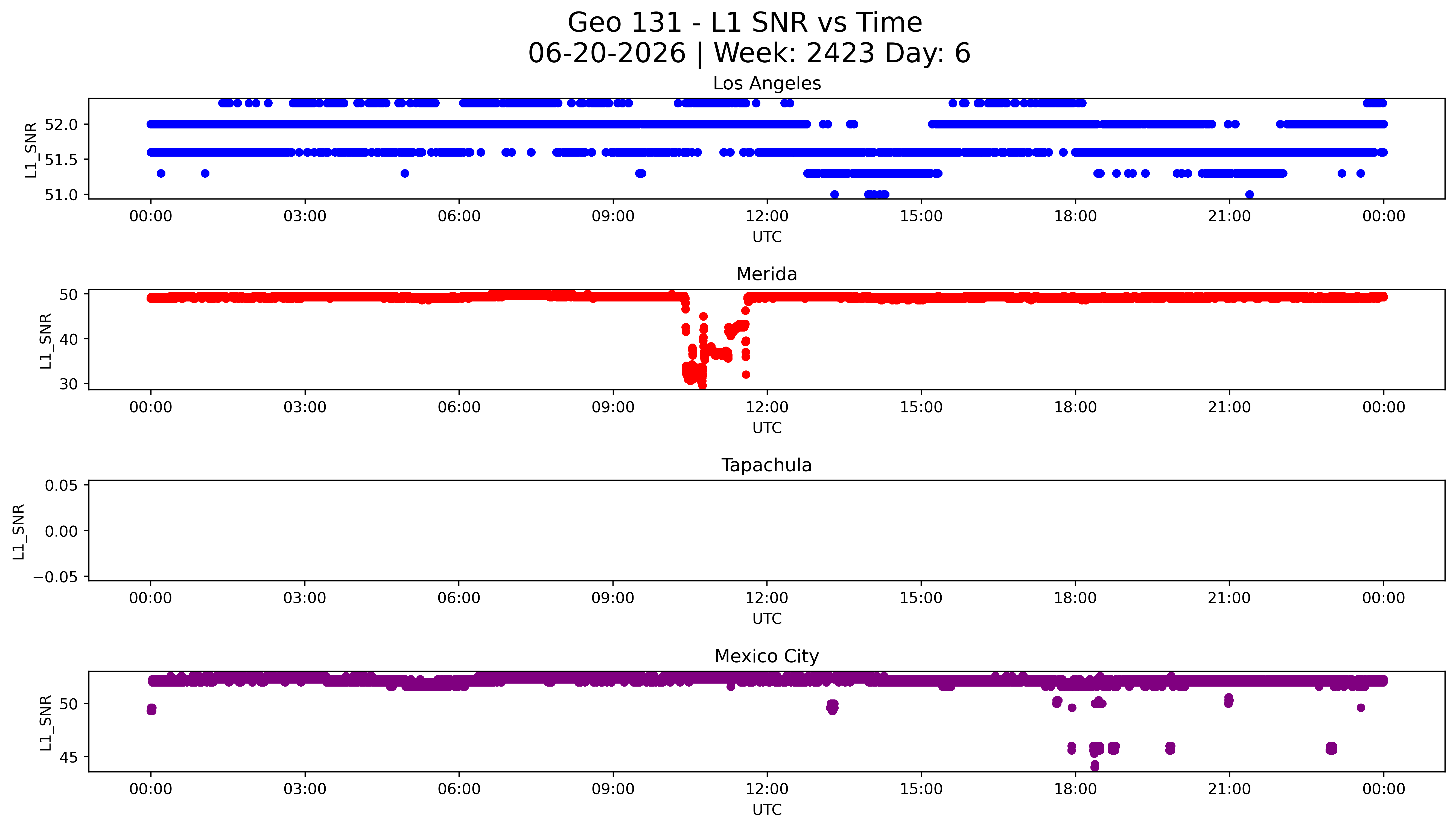Click the L1_SNR y-axis label of Merida plot
The height and width of the screenshot is (829, 1456).
46,341
